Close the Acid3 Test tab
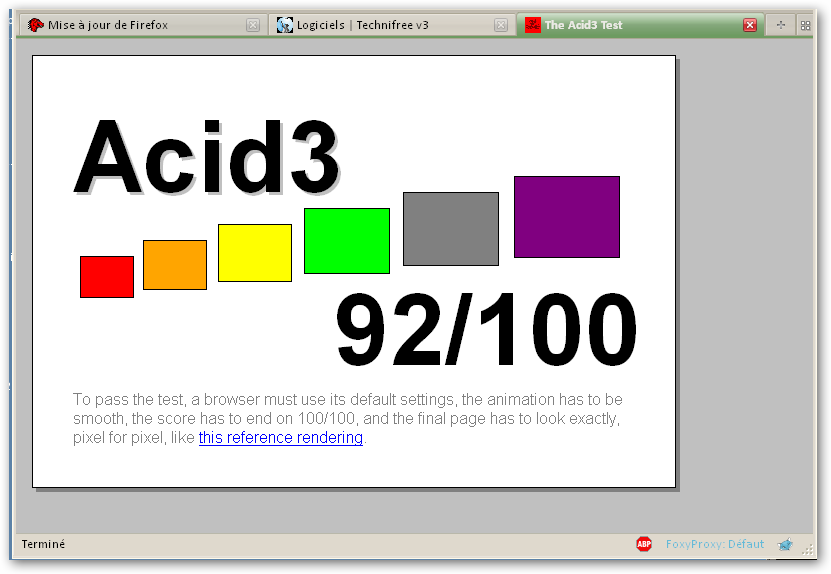Image resolution: width=831 pixels, height=574 pixels. pyautogui.click(x=750, y=25)
